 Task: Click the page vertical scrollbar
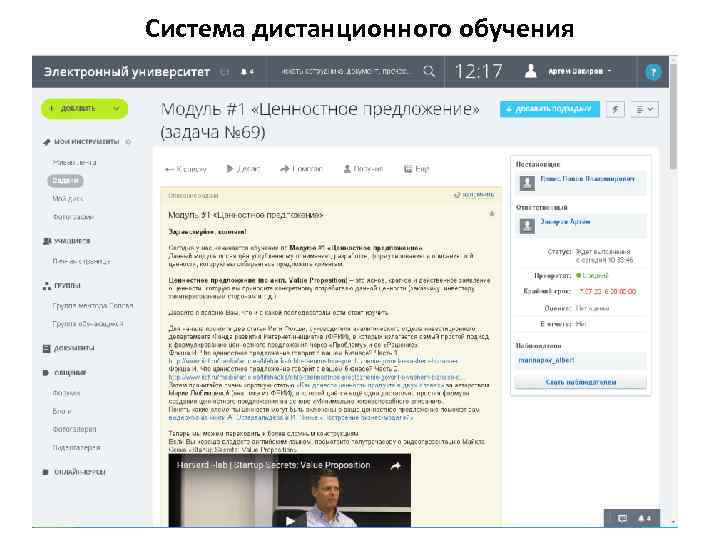click(x=673, y=117)
